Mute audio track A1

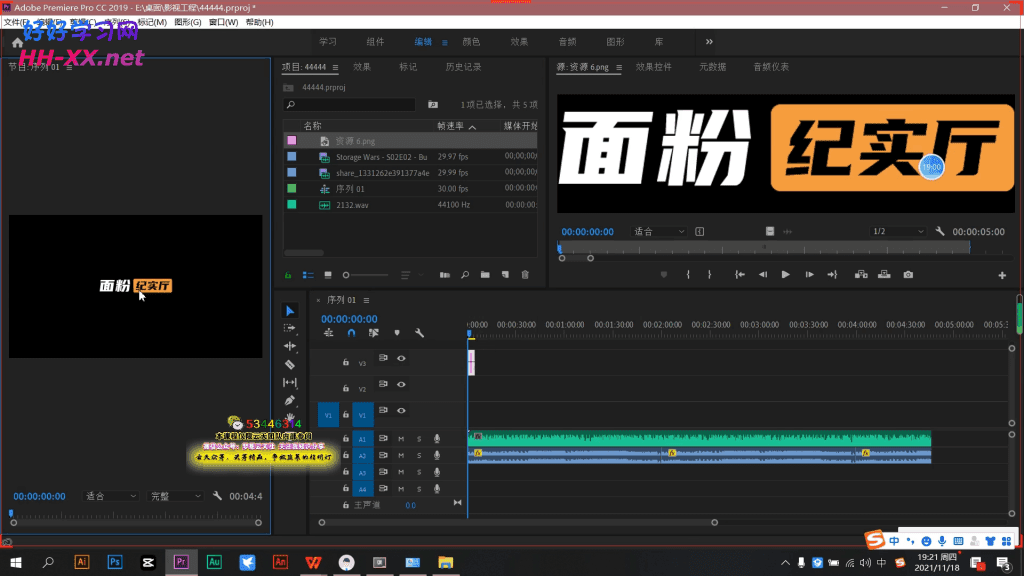(x=401, y=439)
